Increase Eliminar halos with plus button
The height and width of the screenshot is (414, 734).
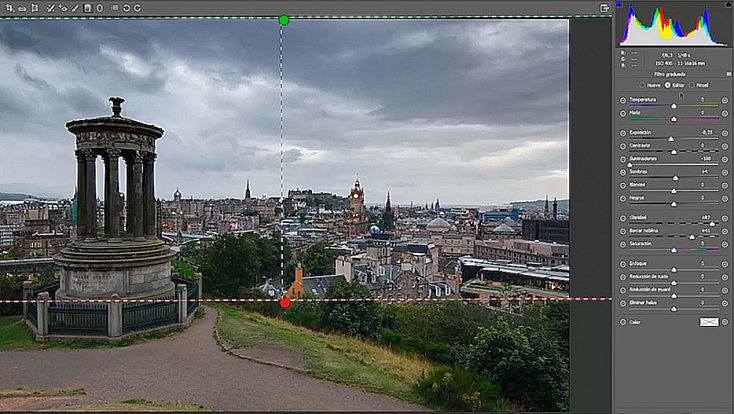pyautogui.click(x=725, y=303)
